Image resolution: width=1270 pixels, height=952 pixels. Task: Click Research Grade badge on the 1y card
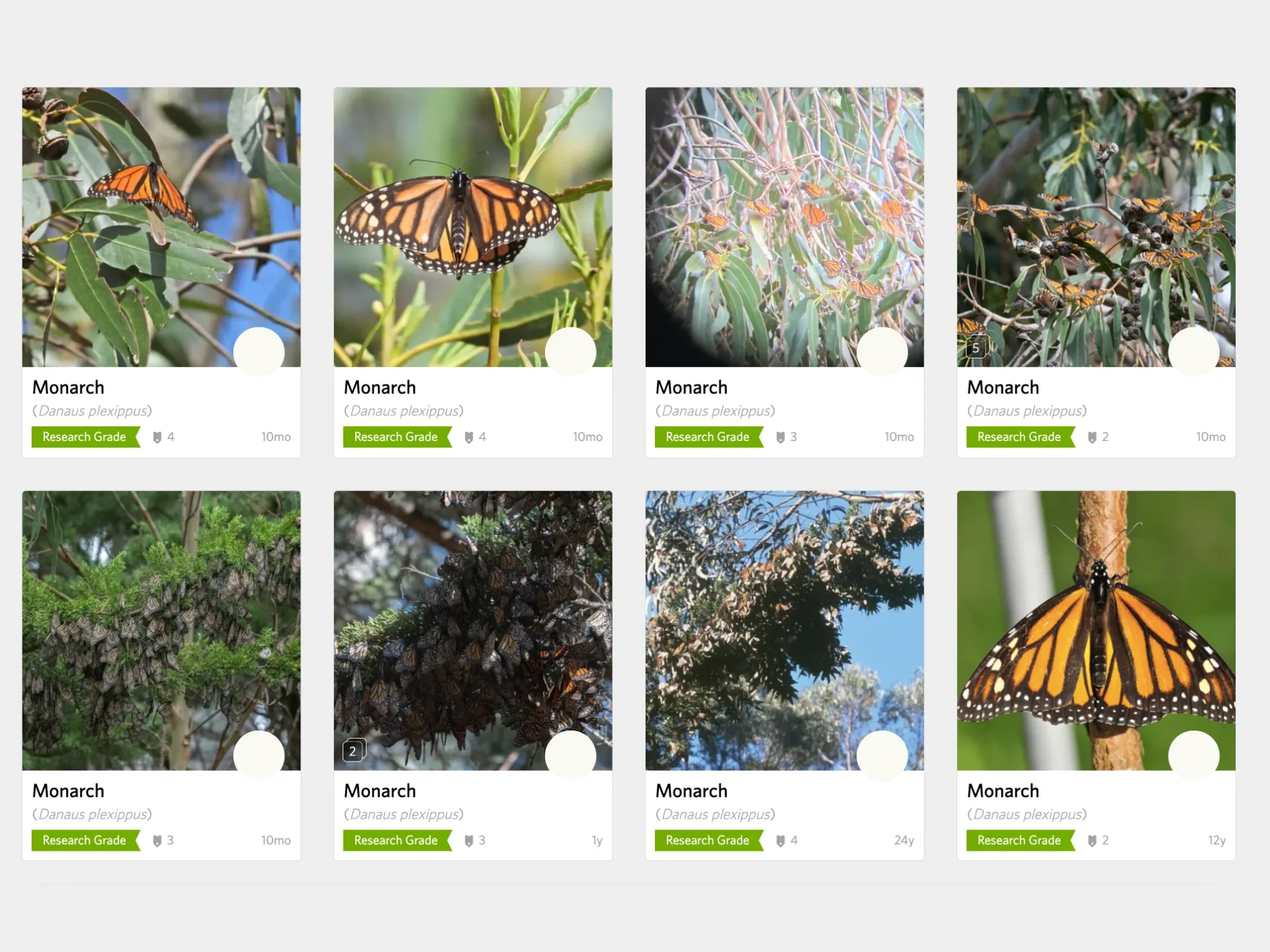tap(398, 840)
